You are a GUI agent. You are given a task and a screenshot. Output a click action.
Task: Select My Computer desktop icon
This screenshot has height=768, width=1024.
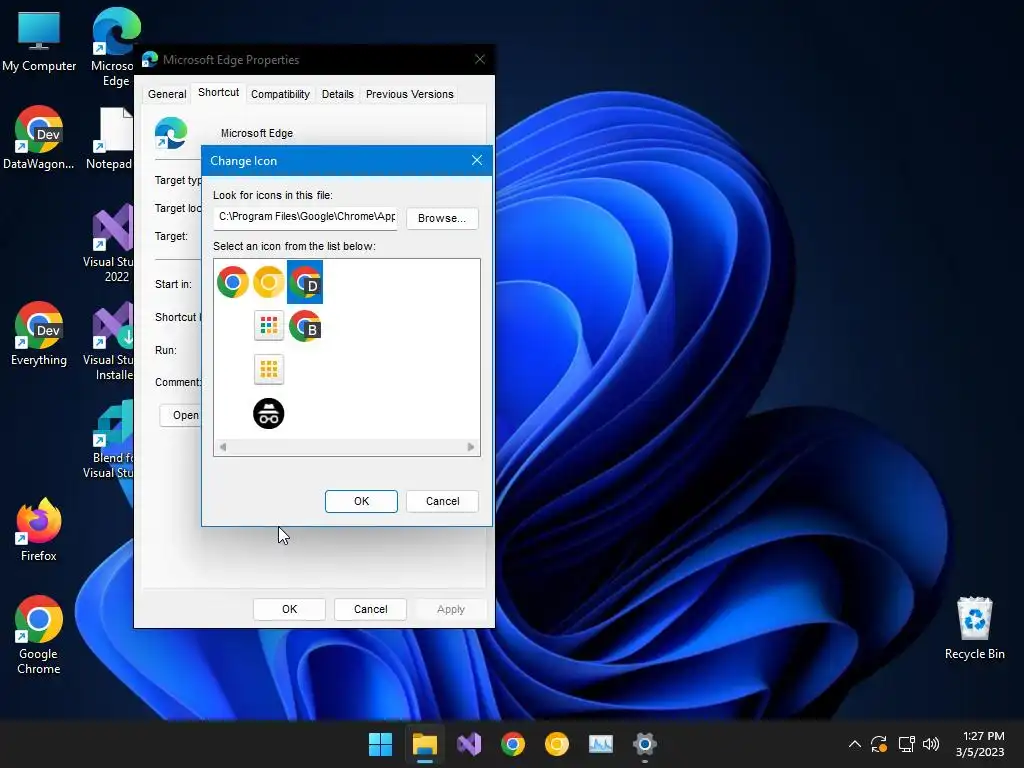pos(39,40)
